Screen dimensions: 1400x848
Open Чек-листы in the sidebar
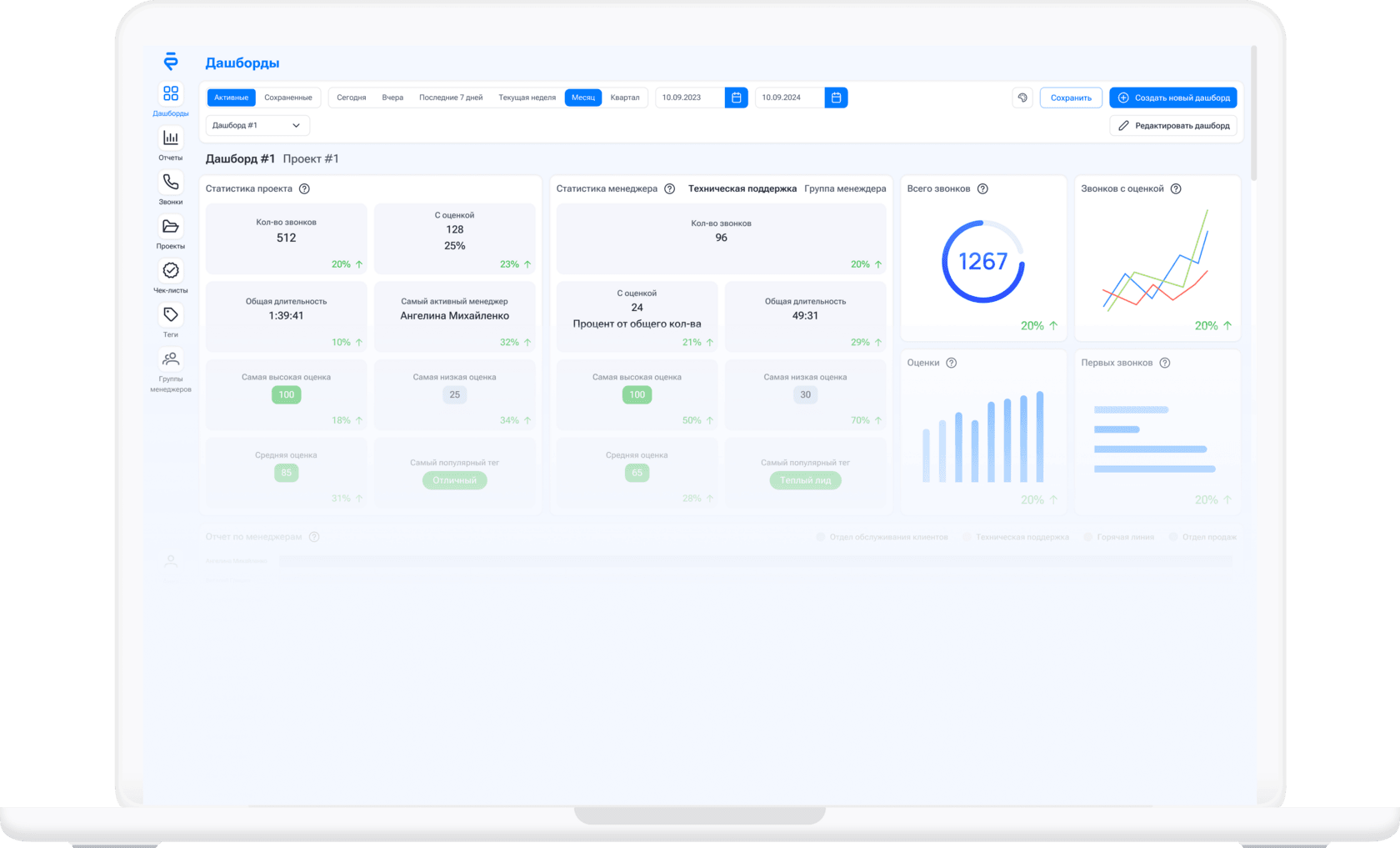tap(171, 276)
